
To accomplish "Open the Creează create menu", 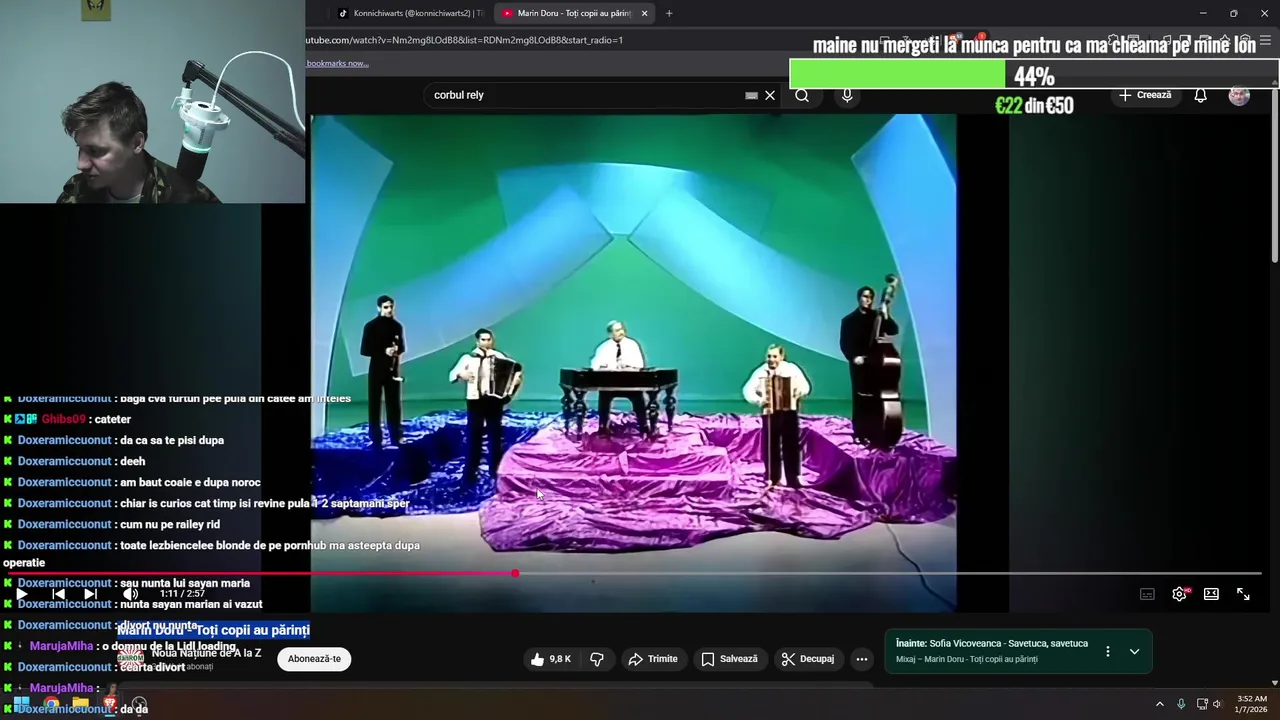I will tap(1145, 95).
